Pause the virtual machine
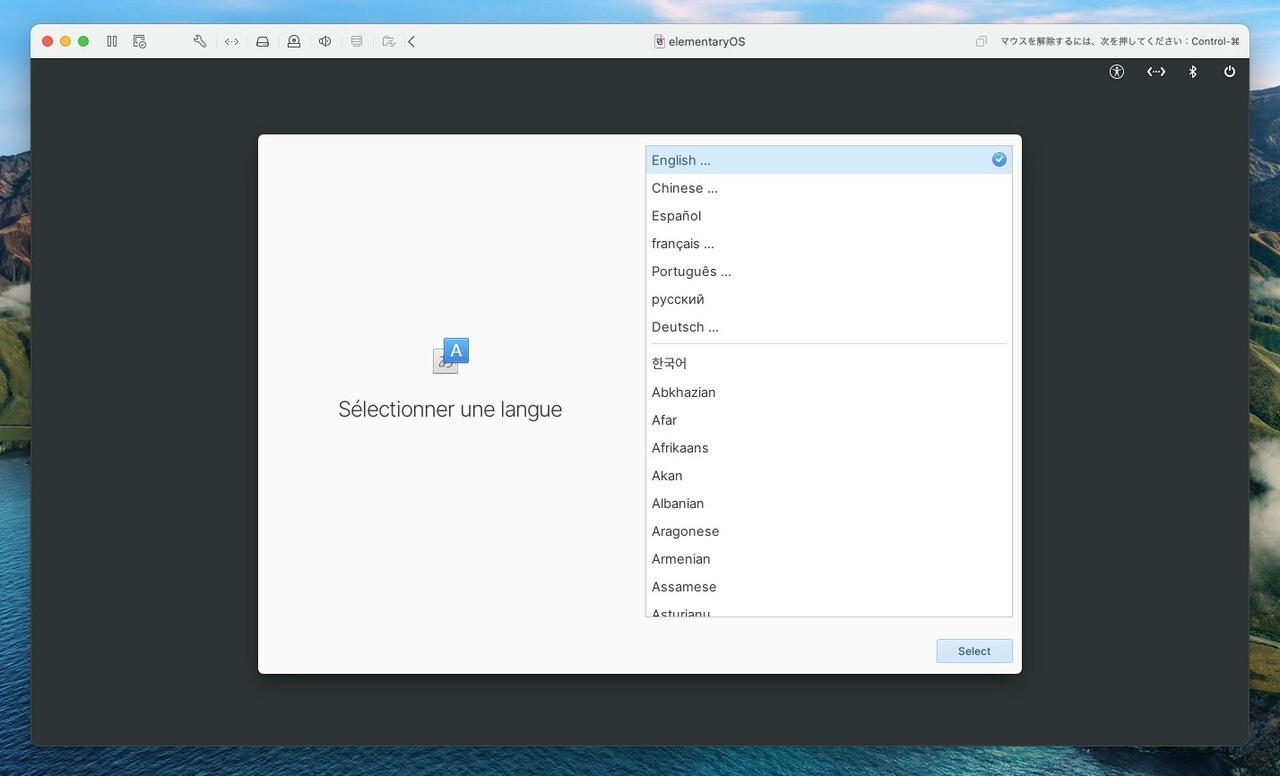This screenshot has width=1280, height=776. pos(112,41)
